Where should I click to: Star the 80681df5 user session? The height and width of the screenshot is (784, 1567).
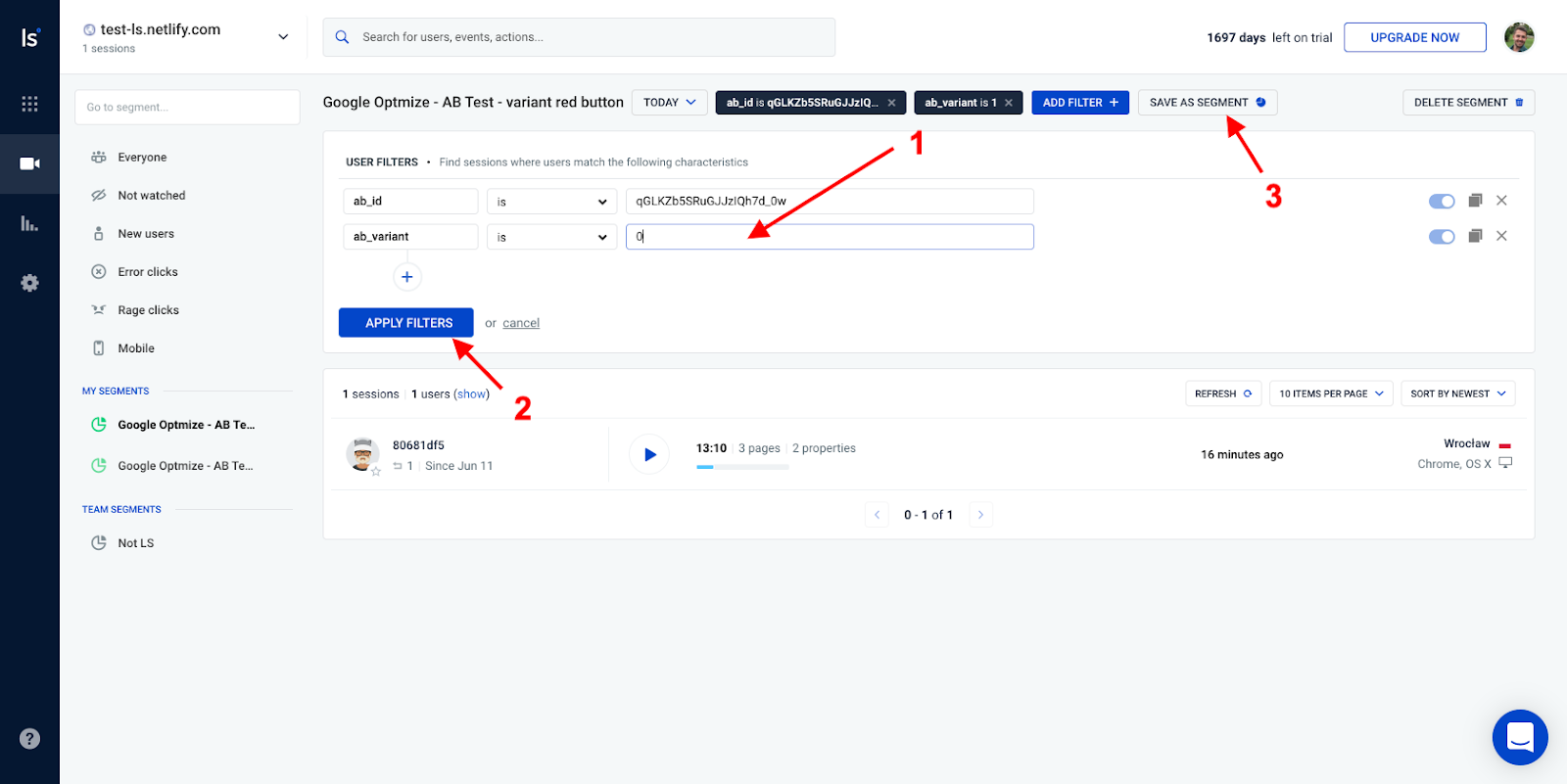(x=376, y=472)
